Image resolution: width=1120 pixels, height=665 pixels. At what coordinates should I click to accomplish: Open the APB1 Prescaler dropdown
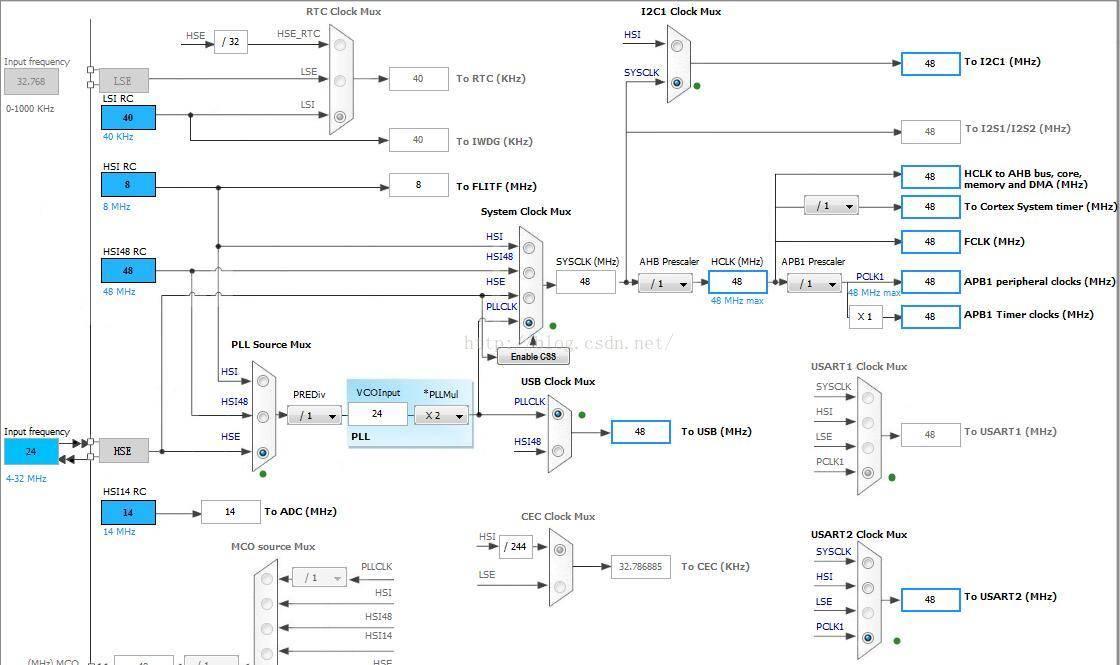click(x=814, y=284)
